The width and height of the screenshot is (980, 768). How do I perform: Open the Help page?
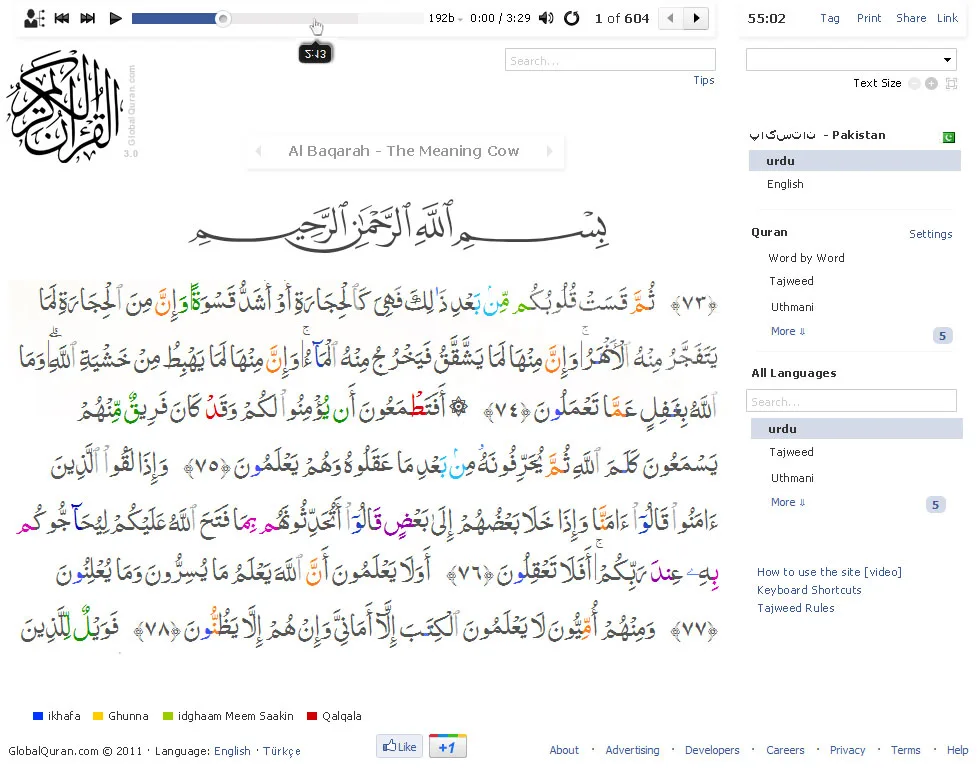pos(957,750)
